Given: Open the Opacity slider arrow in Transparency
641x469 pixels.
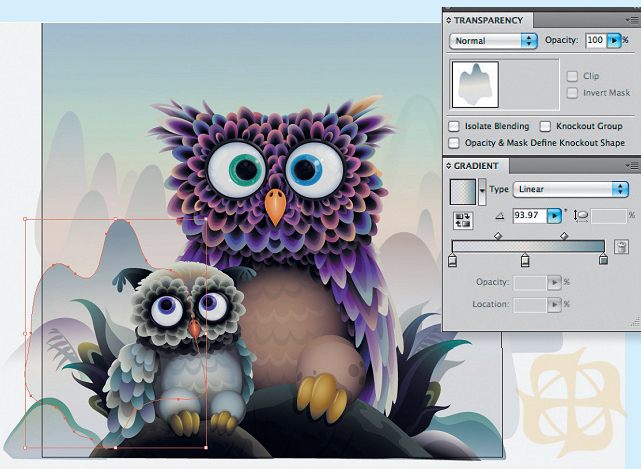Looking at the screenshot, I should pyautogui.click(x=614, y=40).
